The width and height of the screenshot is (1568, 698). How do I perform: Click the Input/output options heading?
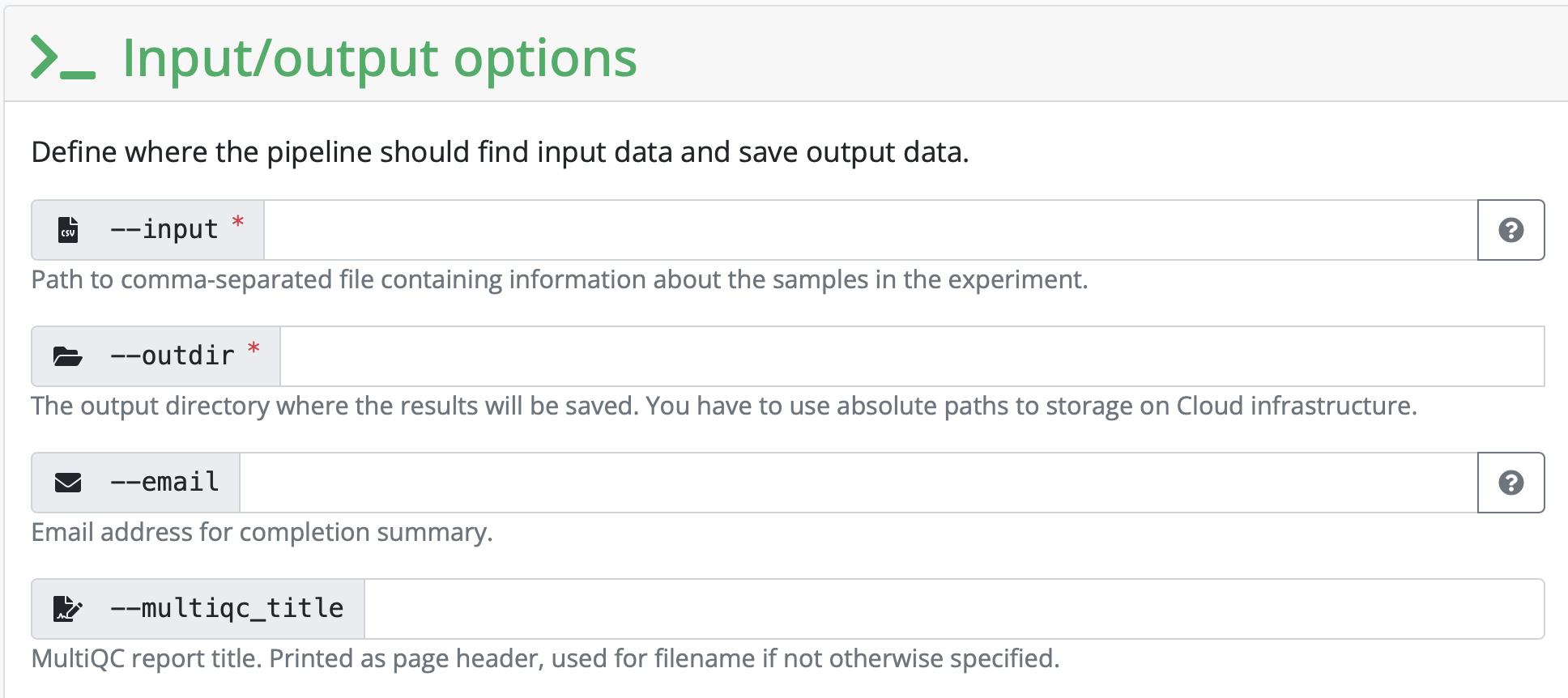(379, 58)
